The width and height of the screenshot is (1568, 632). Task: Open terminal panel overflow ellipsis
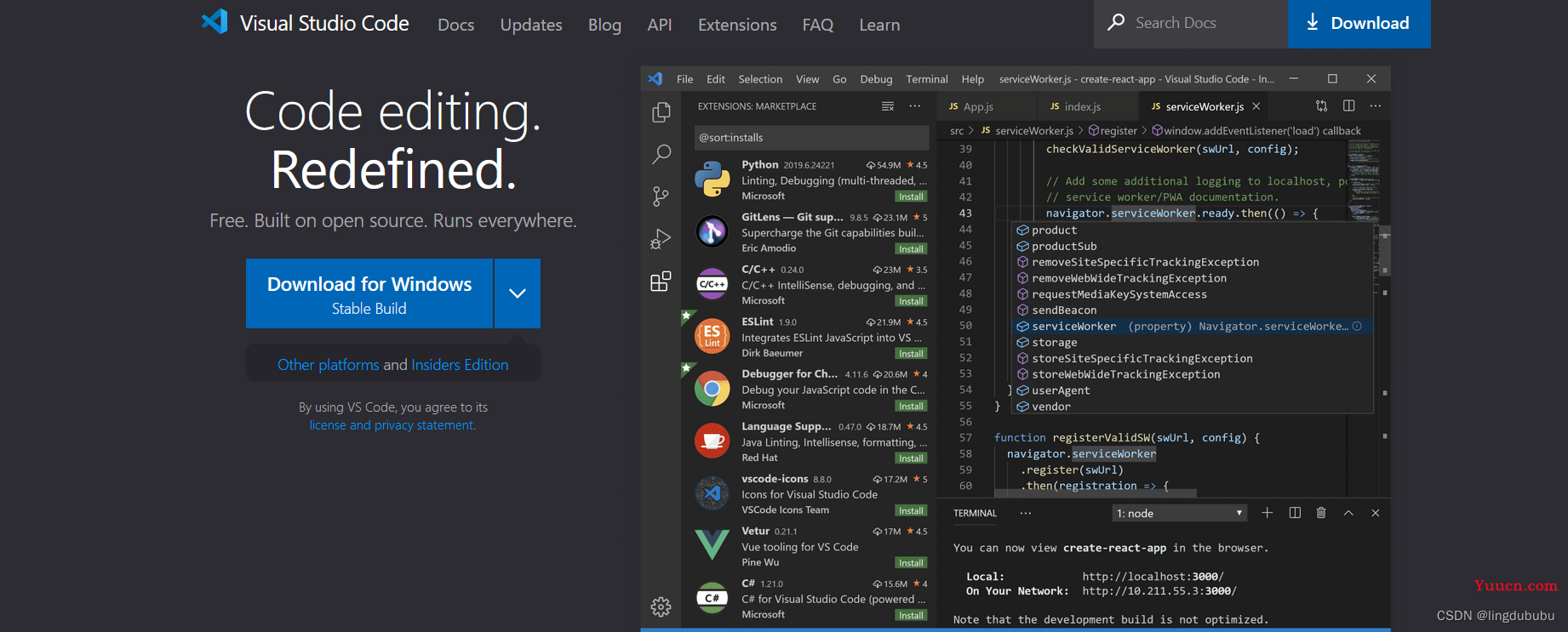1026,513
